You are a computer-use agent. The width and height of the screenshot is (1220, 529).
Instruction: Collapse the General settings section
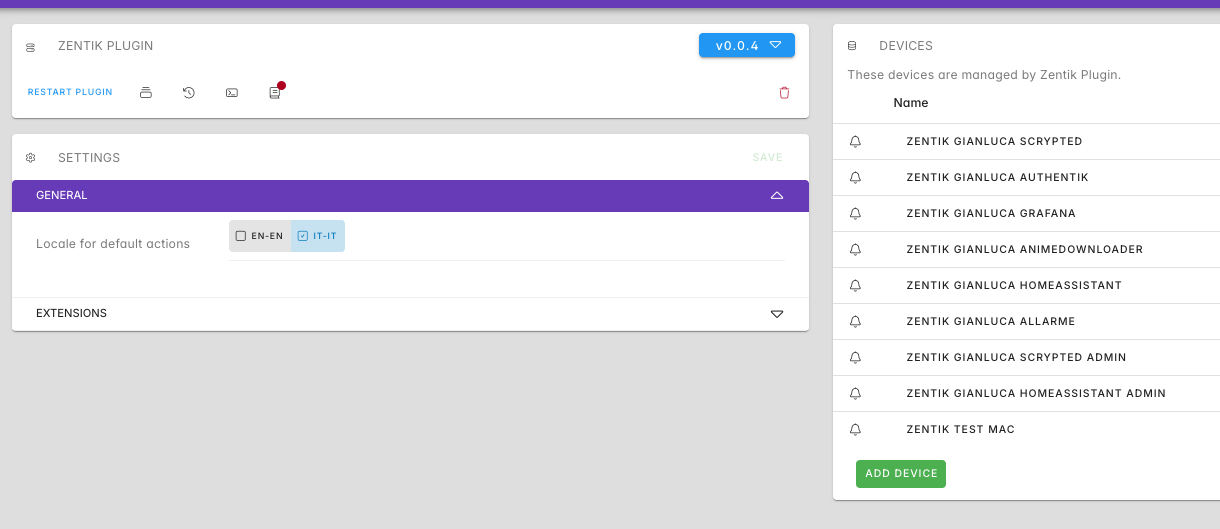[x=776, y=196]
